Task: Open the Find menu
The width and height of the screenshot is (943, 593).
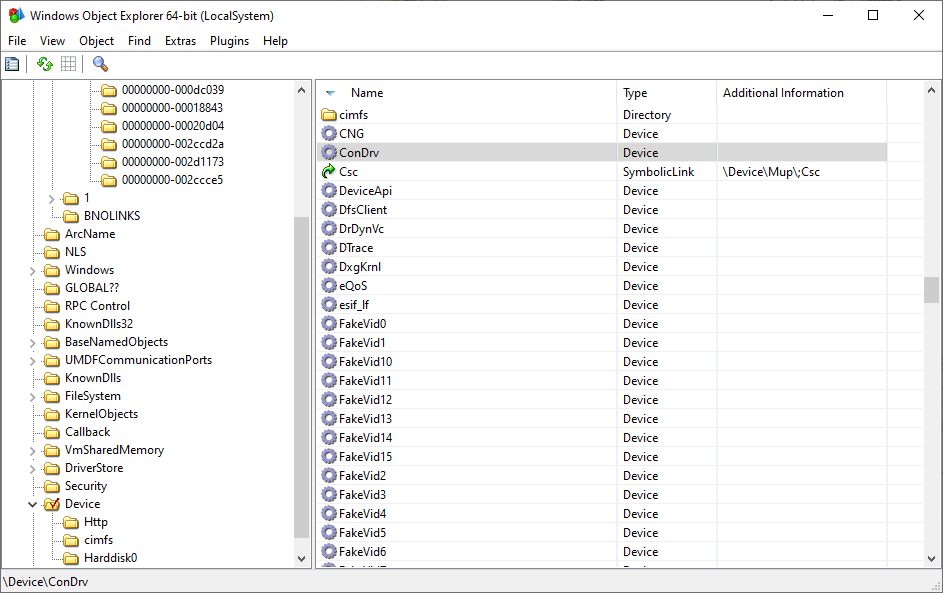Action: point(139,41)
